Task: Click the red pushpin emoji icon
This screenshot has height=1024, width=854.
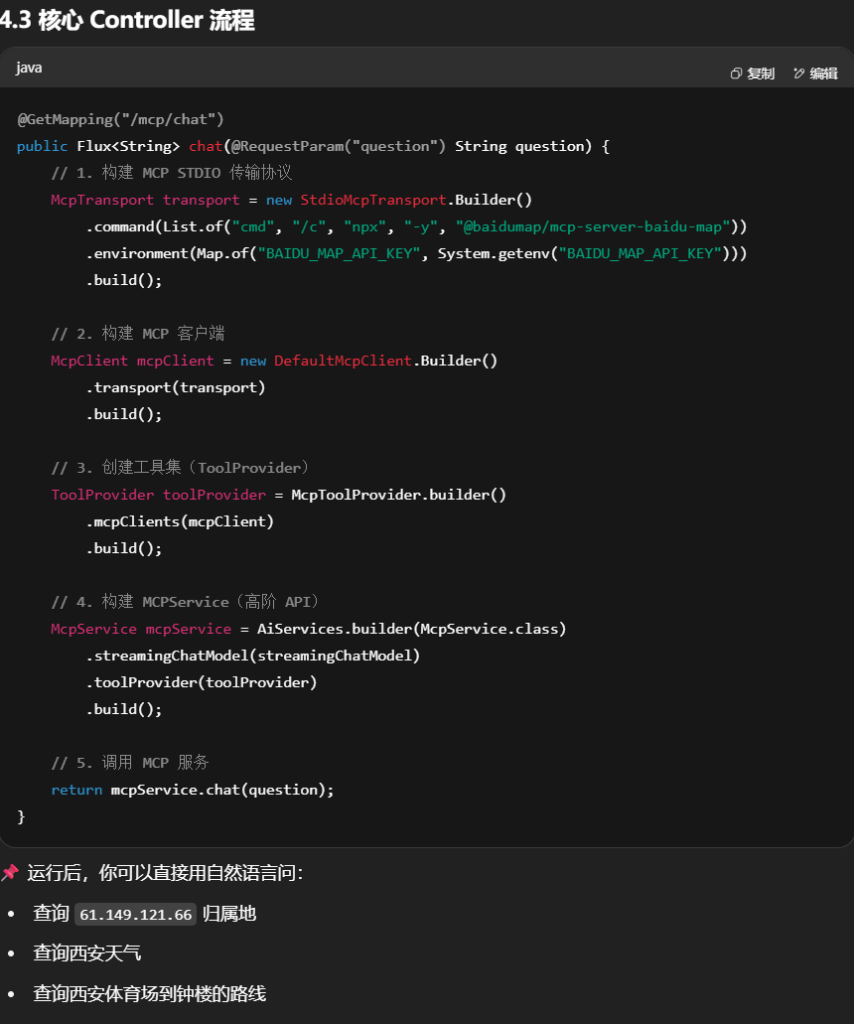Action: click(x=10, y=873)
